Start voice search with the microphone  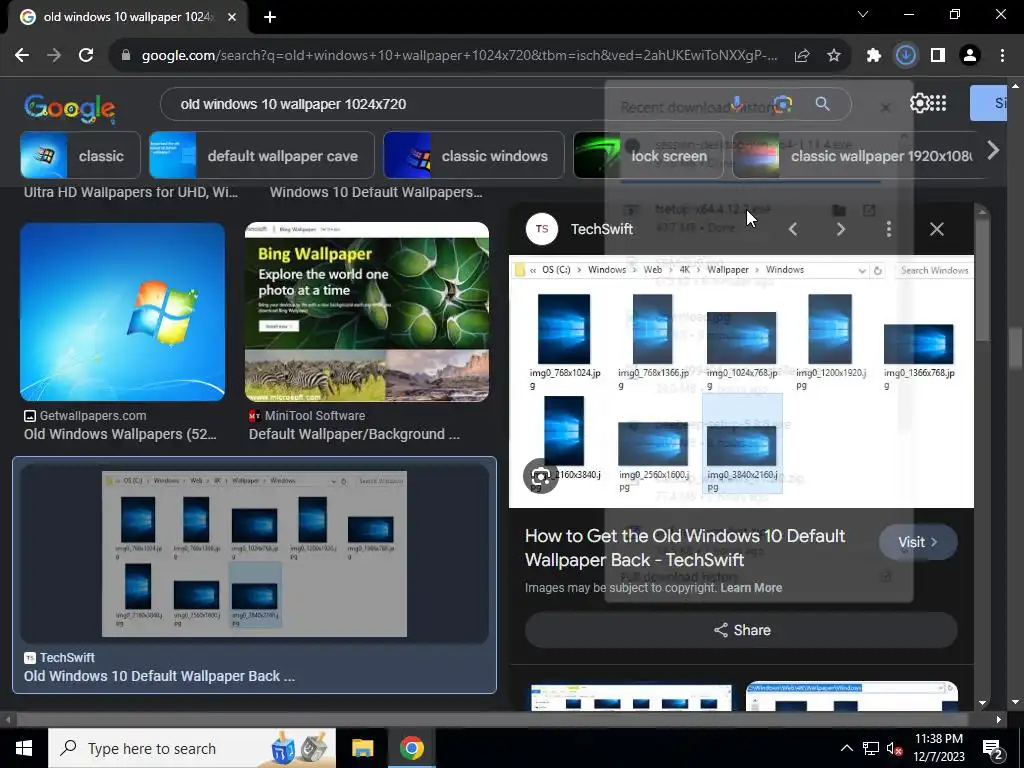click(x=737, y=104)
